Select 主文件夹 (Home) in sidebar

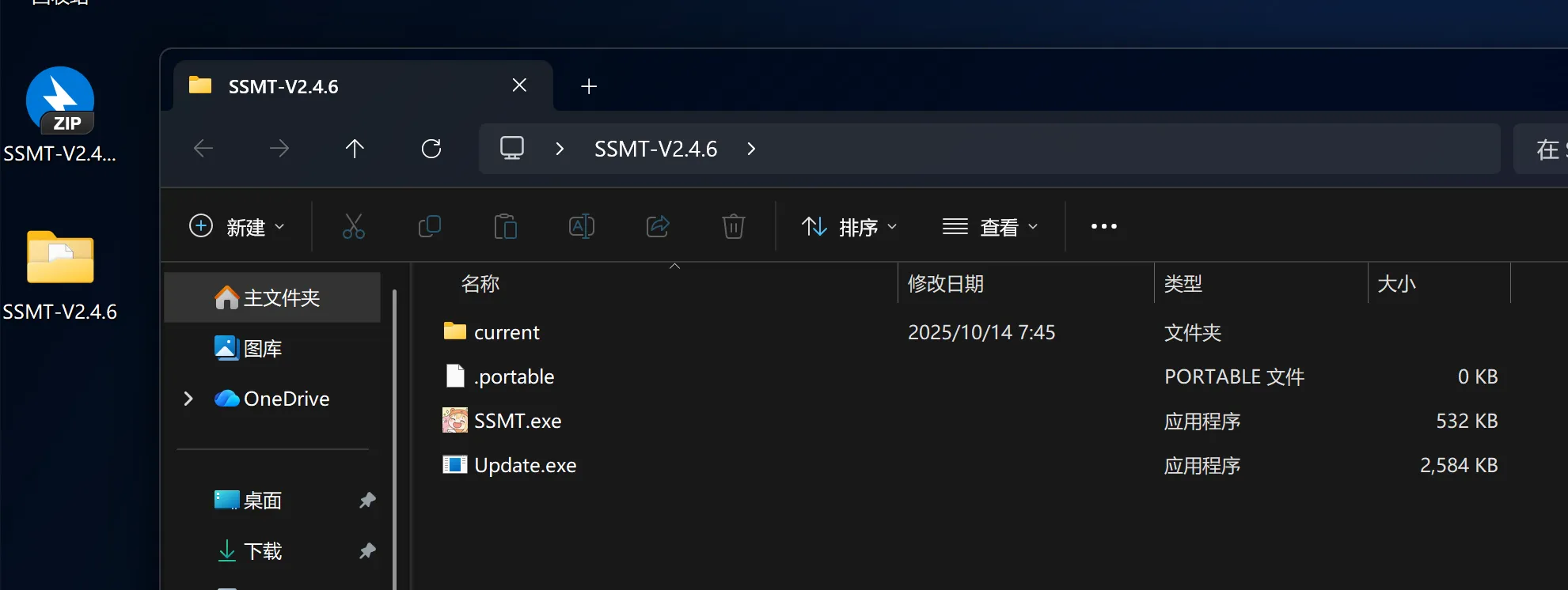(x=272, y=297)
